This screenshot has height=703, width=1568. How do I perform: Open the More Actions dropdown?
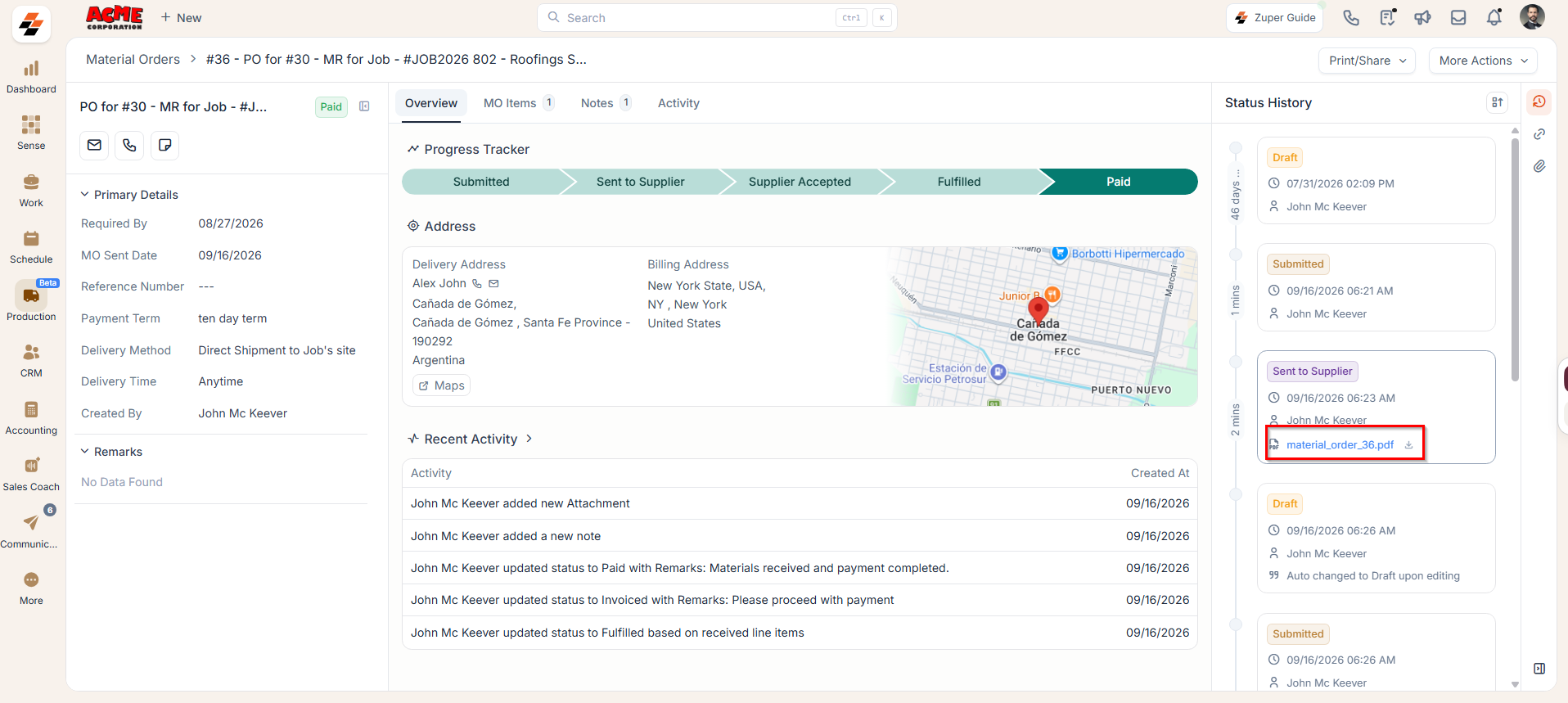point(1483,61)
